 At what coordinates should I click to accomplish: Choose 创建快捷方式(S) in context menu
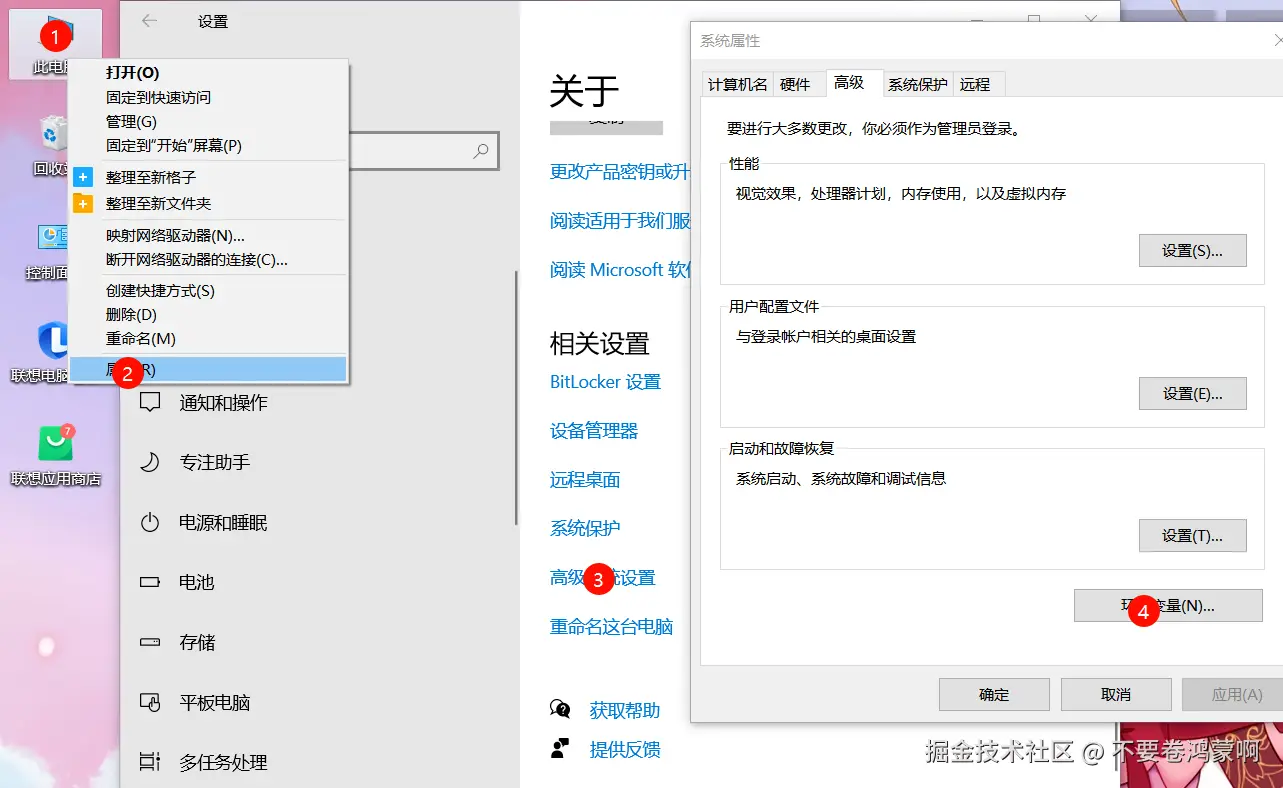pyautogui.click(x=208, y=291)
